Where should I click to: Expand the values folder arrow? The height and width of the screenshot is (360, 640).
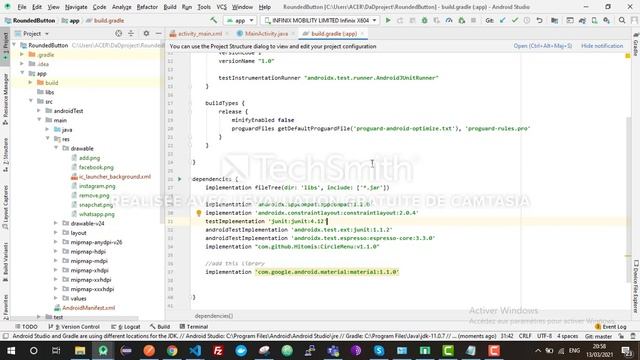coord(56,298)
